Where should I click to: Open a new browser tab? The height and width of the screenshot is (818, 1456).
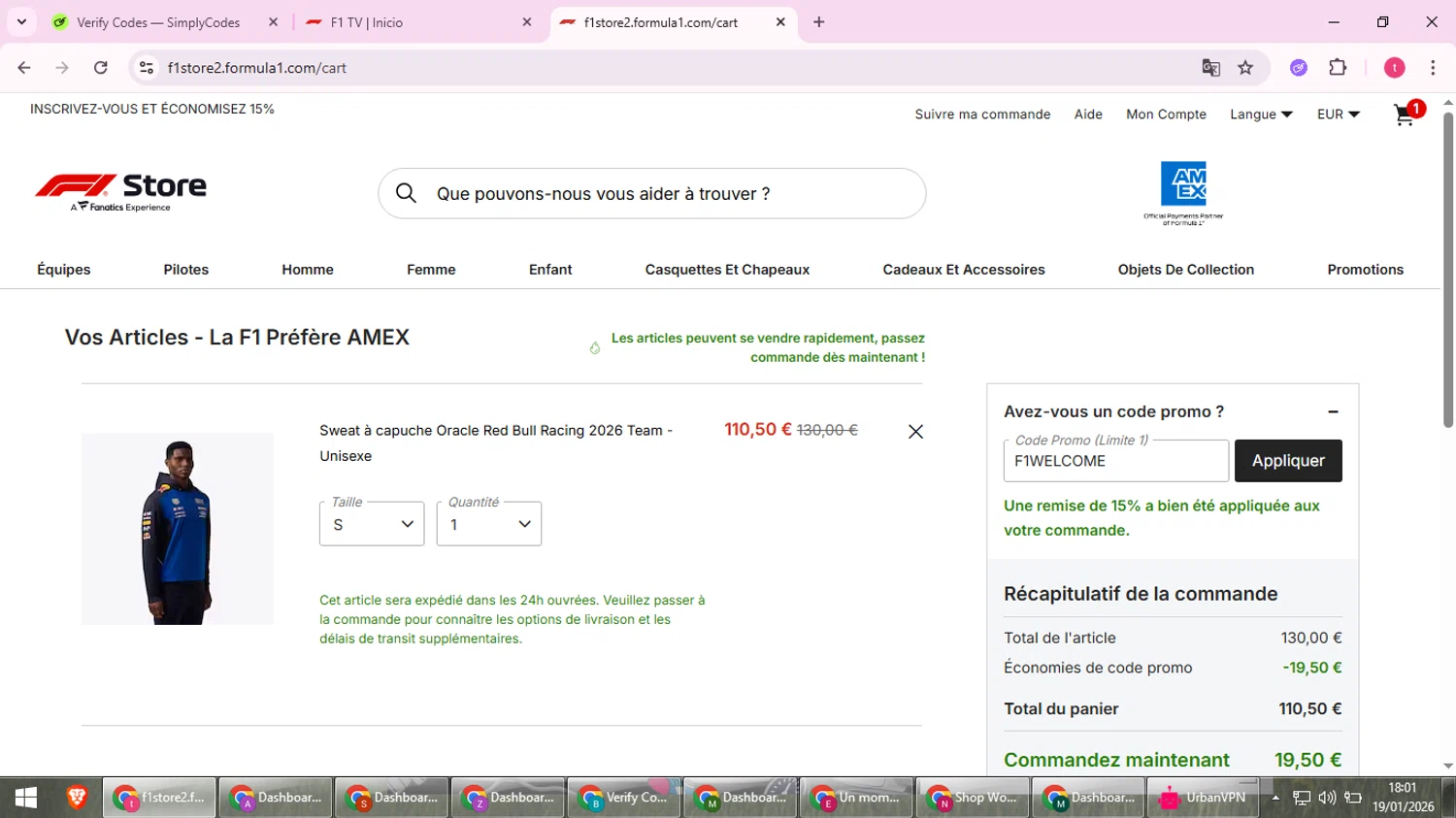[819, 22]
